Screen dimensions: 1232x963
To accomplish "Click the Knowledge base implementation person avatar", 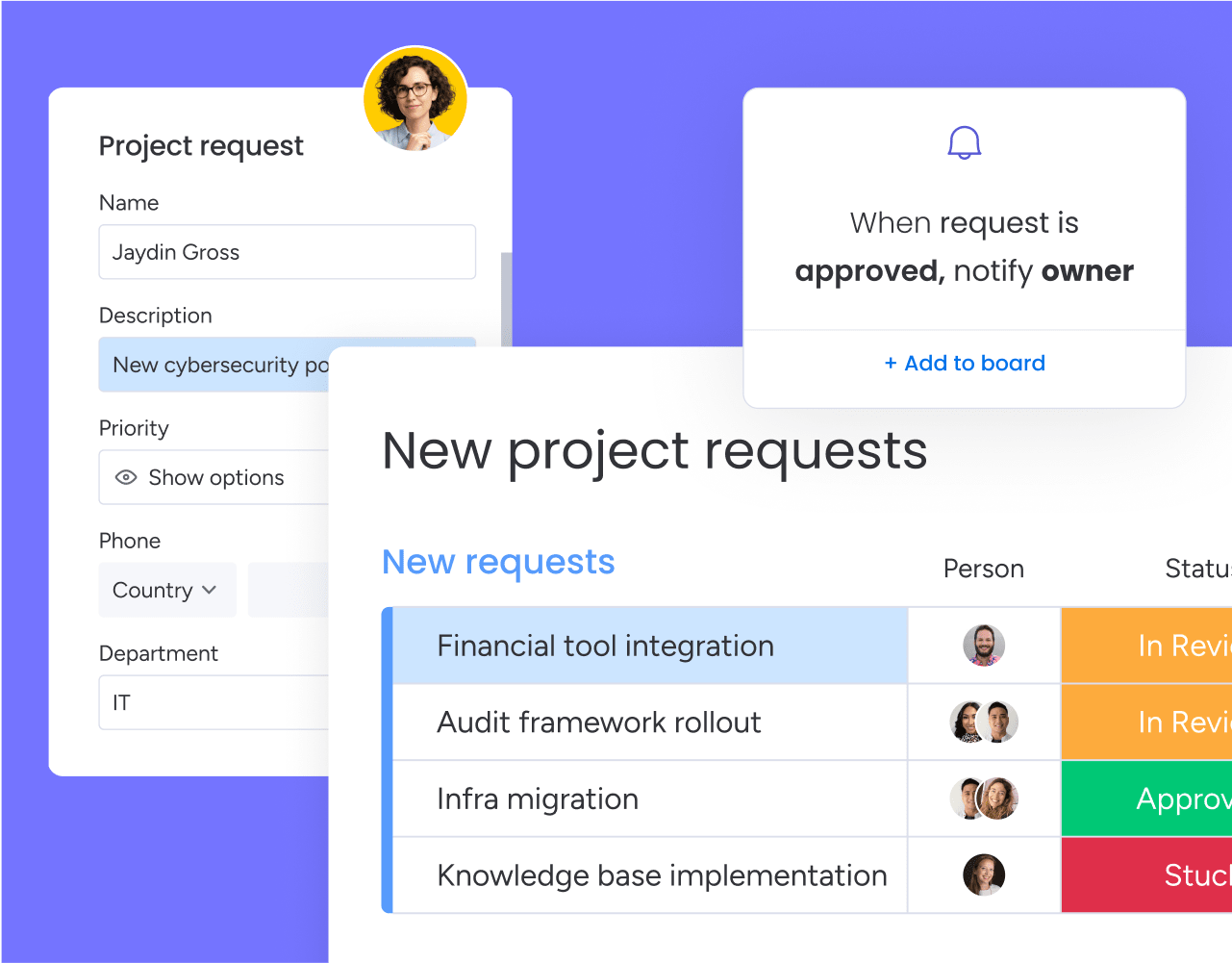I will pyautogui.click(x=983, y=875).
